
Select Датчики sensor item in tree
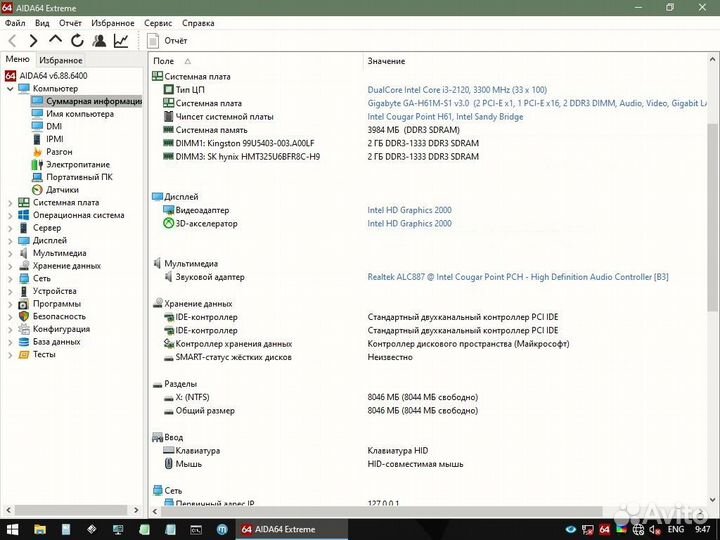(x=62, y=190)
